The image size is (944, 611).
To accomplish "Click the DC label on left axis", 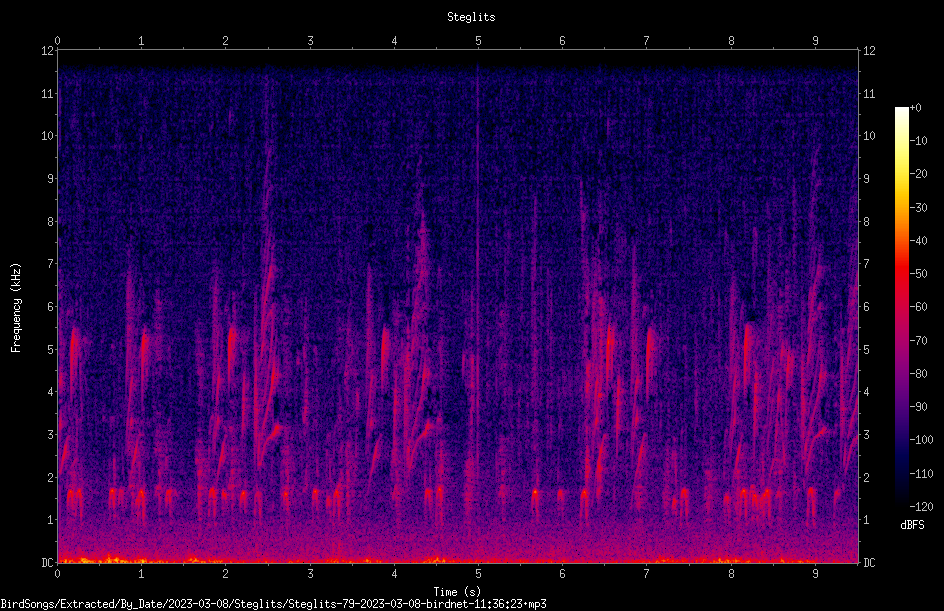I will click(x=47, y=562).
